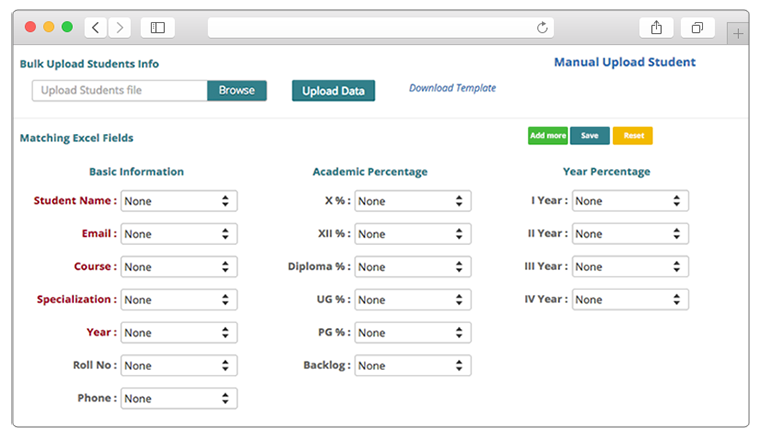Open the IV Year dropdown

coord(630,299)
